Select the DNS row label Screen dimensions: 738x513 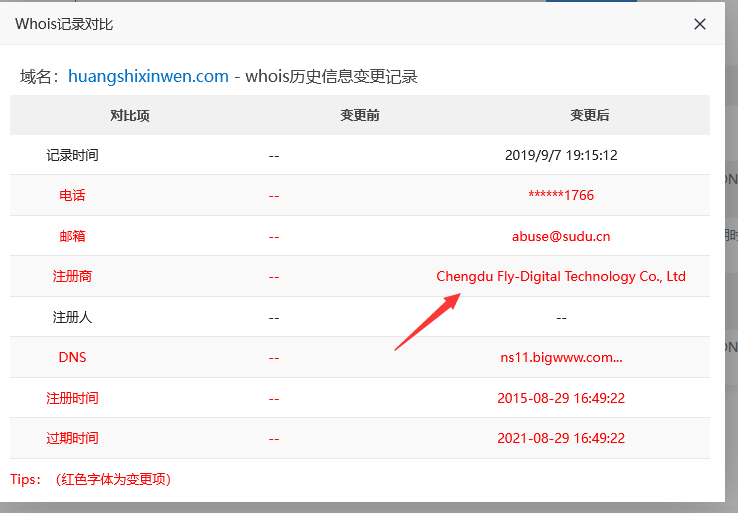[72, 357]
